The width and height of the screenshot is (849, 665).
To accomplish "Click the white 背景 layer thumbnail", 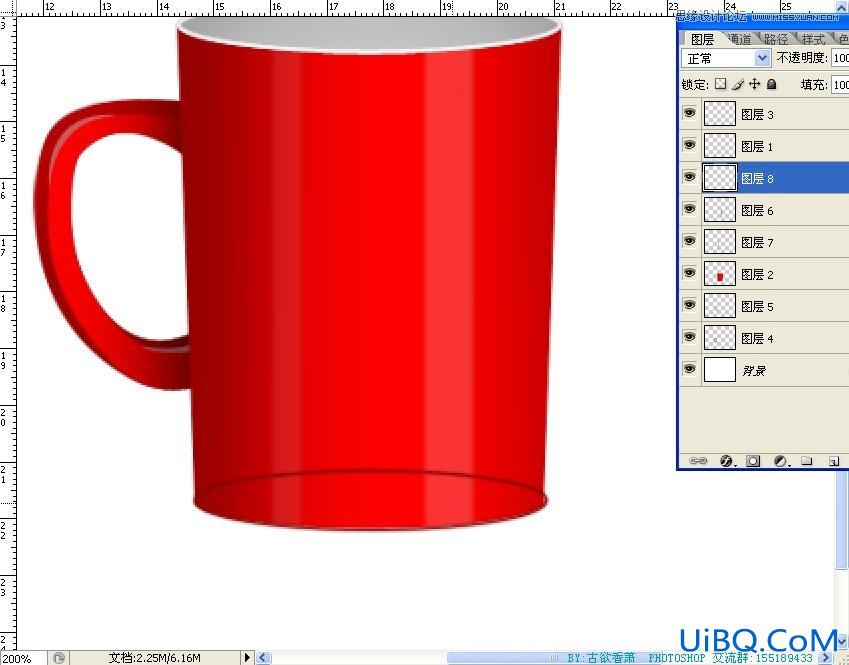I will tap(720, 369).
